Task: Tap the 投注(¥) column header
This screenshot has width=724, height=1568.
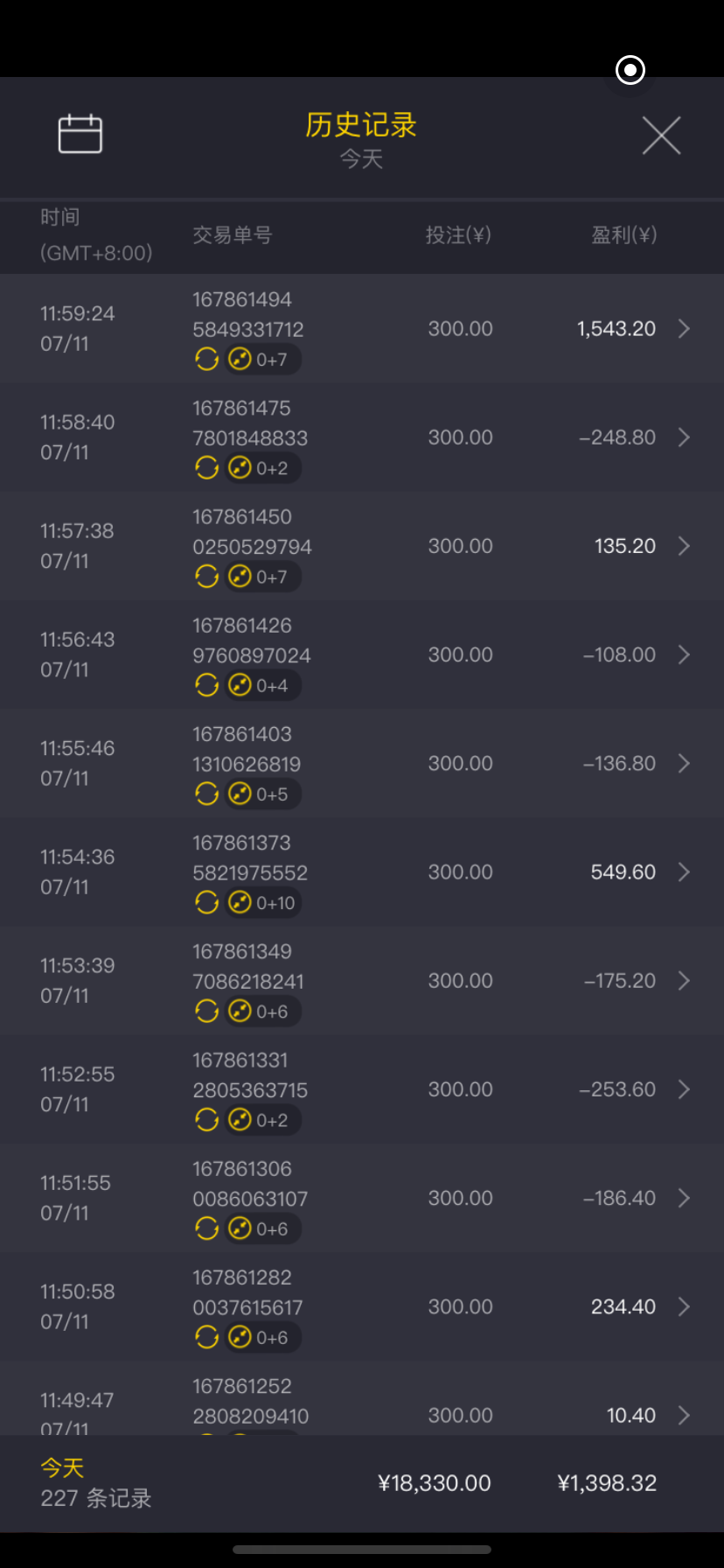Action: point(458,234)
